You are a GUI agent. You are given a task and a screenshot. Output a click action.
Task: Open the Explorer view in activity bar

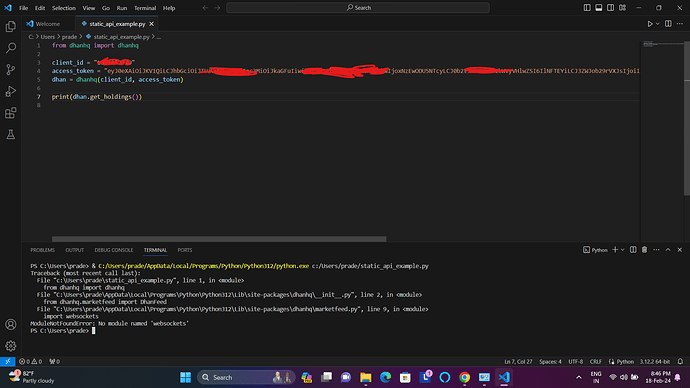(11, 26)
